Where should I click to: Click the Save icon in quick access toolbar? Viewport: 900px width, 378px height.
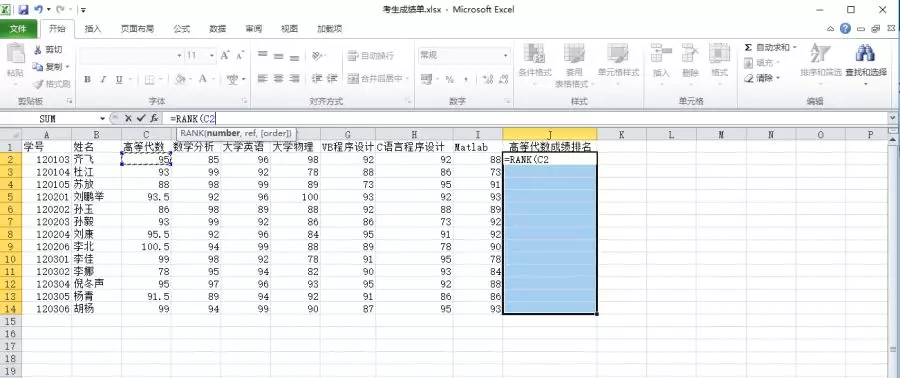click(23, 10)
